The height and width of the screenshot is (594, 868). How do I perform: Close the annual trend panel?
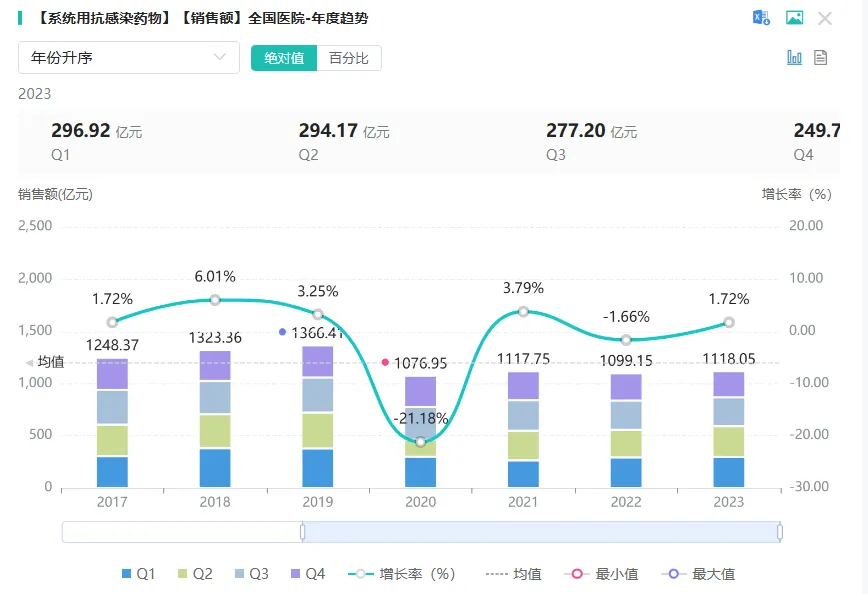[x=825, y=18]
